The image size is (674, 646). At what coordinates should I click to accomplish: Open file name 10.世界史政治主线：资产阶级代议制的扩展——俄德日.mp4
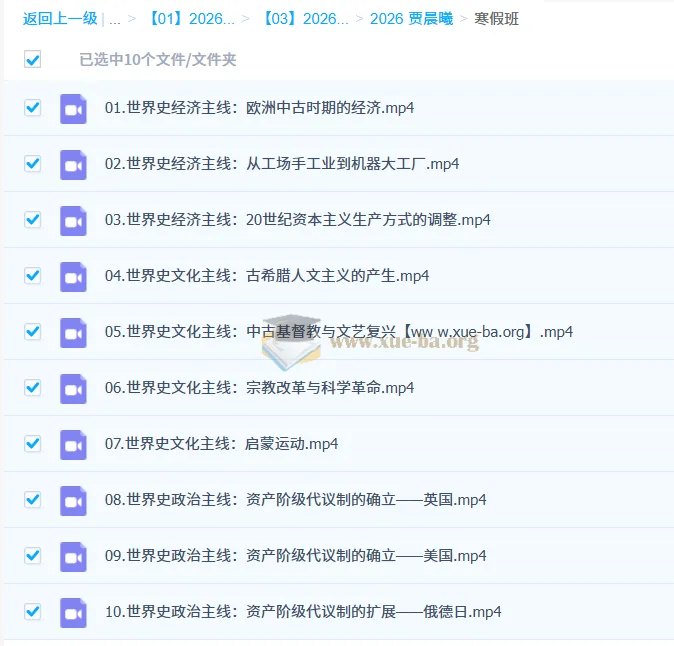tap(303, 612)
